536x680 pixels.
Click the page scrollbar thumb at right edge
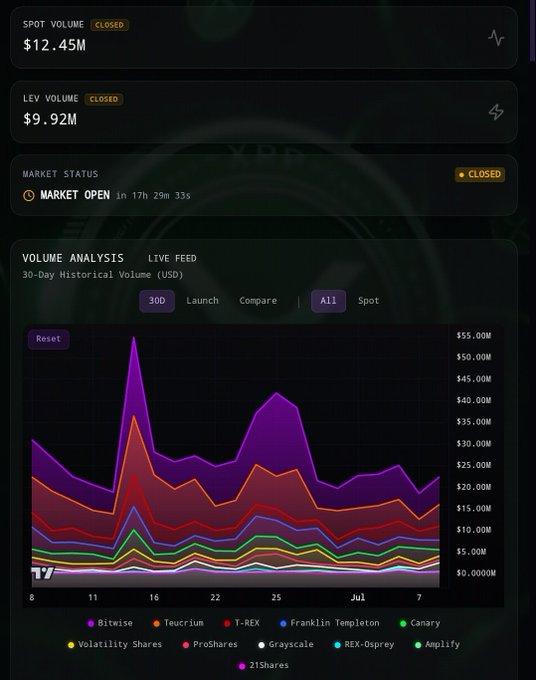533,30
